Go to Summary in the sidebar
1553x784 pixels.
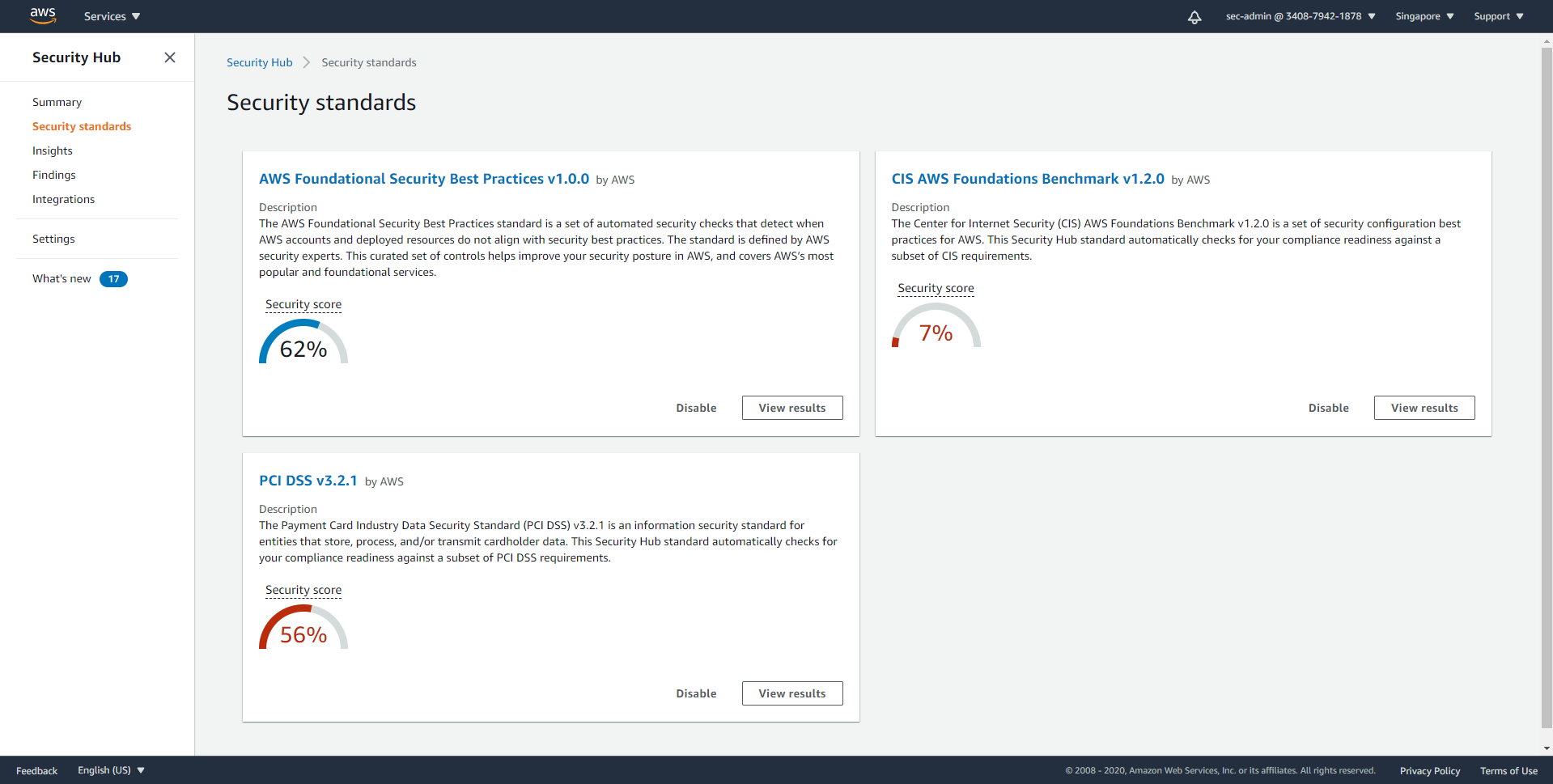[57, 102]
